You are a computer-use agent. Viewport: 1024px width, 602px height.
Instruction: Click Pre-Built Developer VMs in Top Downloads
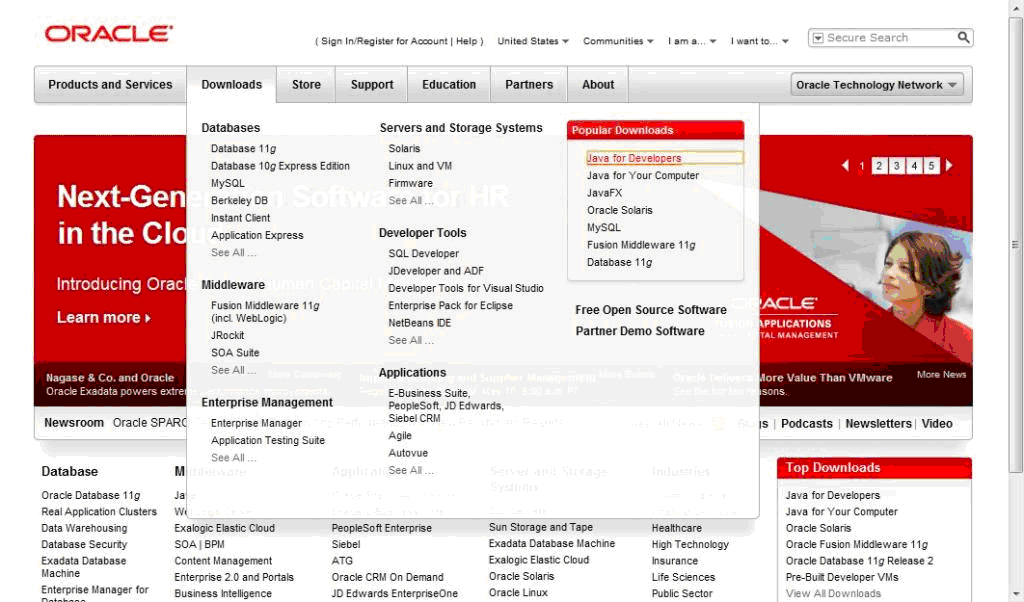click(842, 577)
